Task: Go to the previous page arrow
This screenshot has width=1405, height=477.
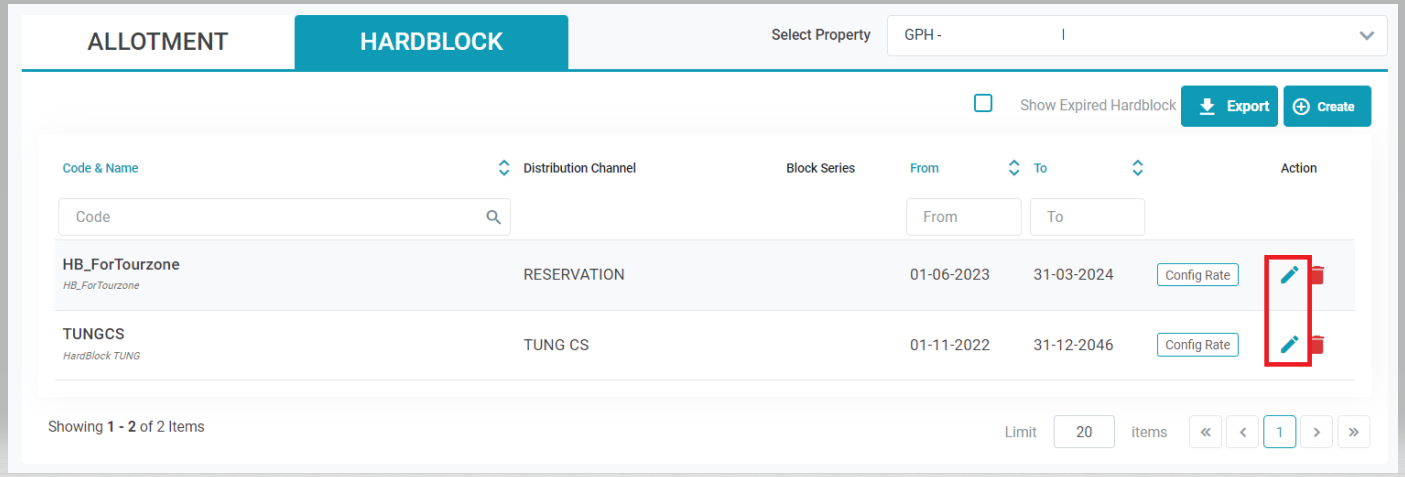Action: pyautogui.click(x=1242, y=432)
